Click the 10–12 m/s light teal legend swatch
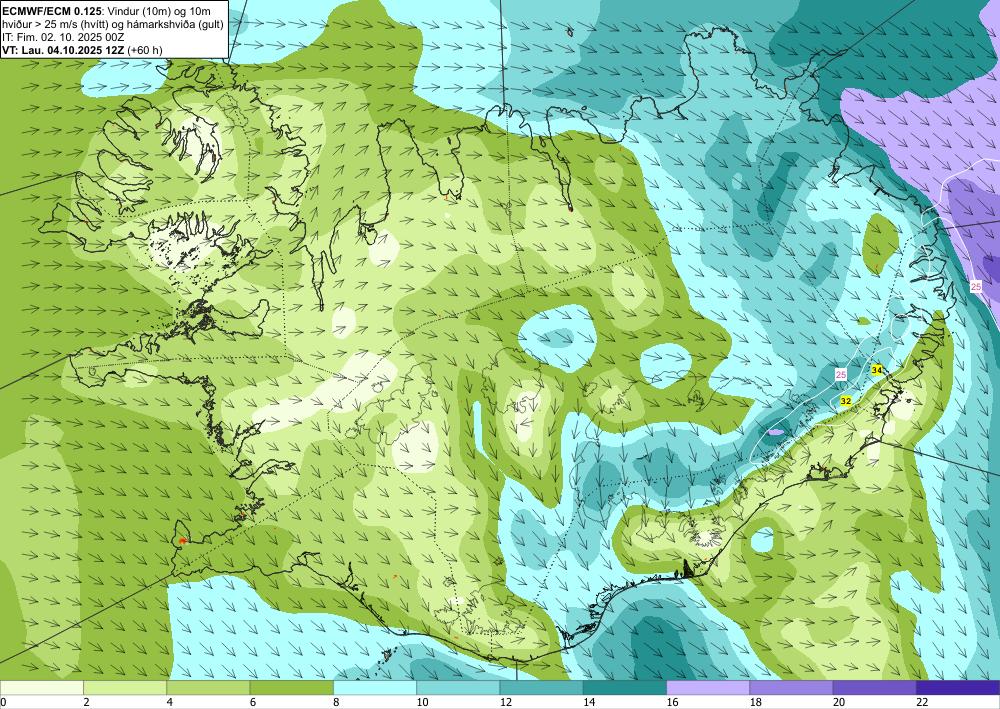The height and width of the screenshot is (709, 1000). 458,688
